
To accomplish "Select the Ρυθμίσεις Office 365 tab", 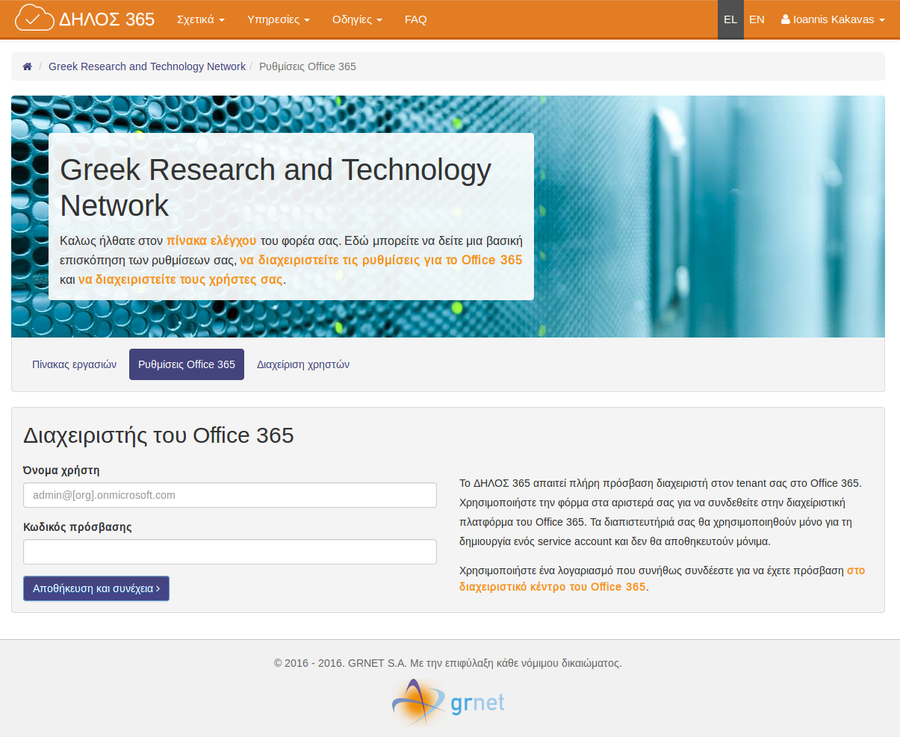I will [186, 365].
